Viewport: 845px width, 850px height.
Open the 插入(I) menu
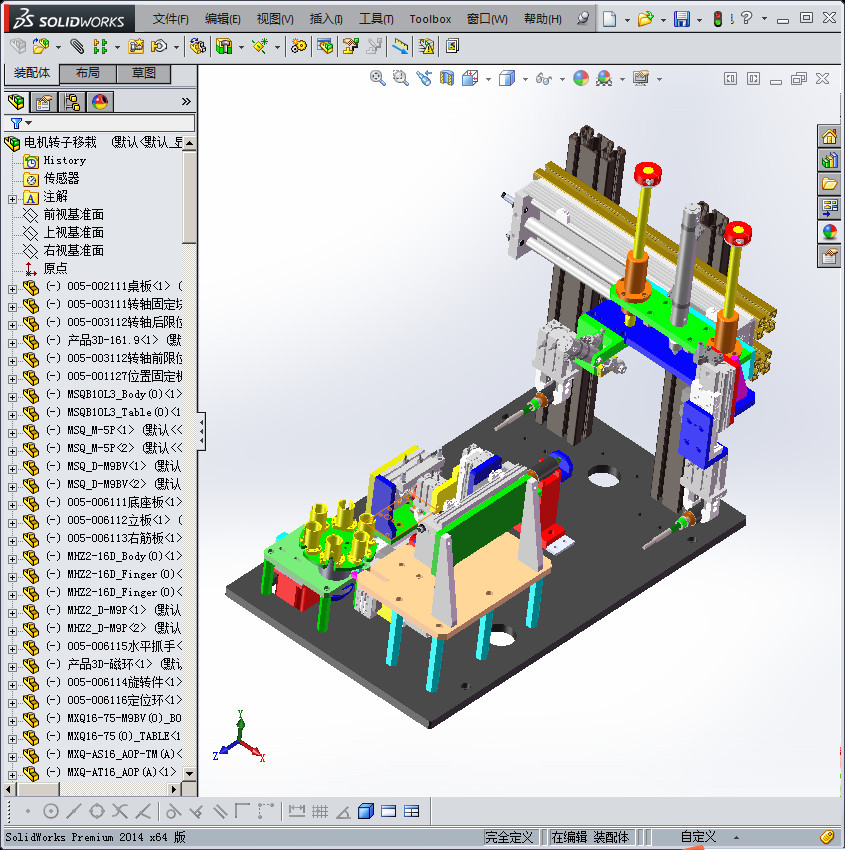coord(326,19)
